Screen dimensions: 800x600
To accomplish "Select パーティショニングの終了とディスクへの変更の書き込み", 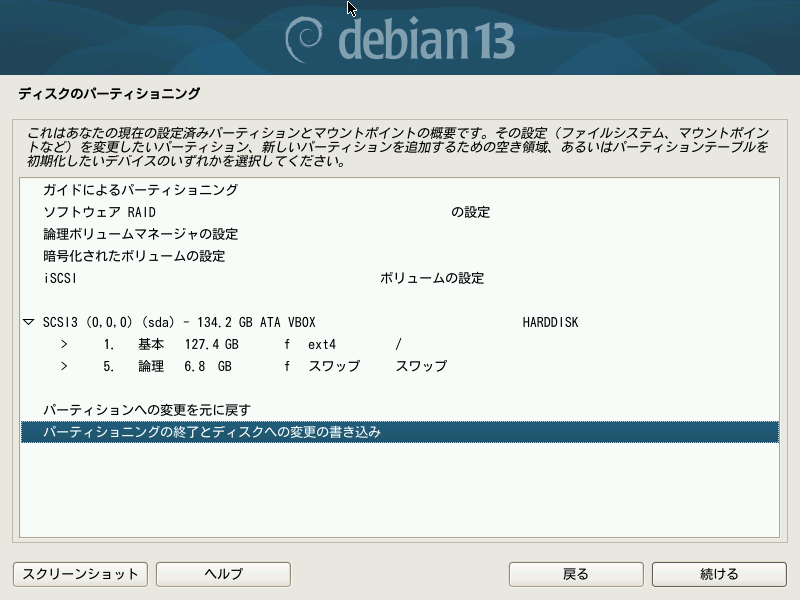I will pyautogui.click(x=212, y=432).
